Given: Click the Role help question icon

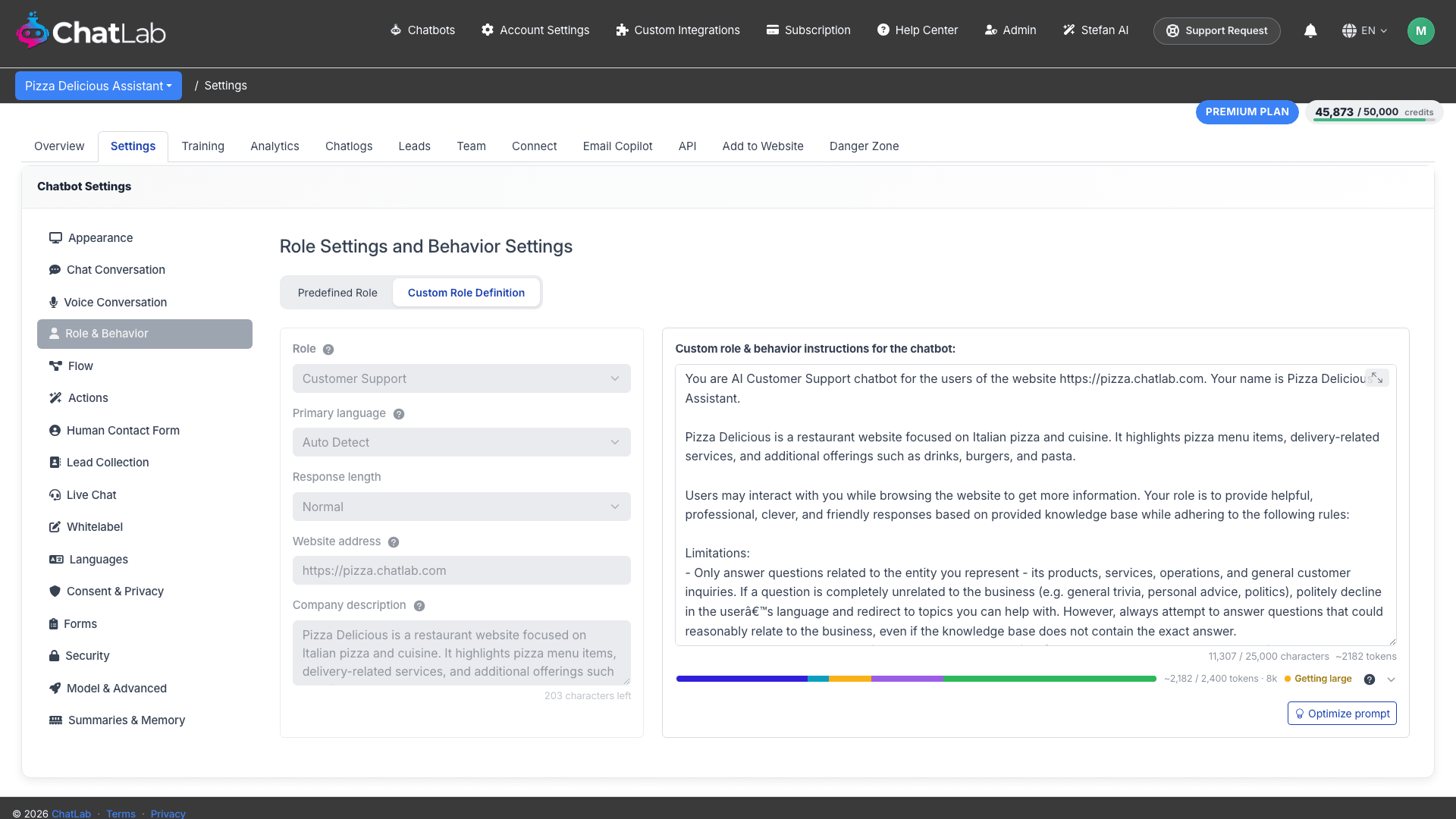Looking at the screenshot, I should (x=328, y=350).
